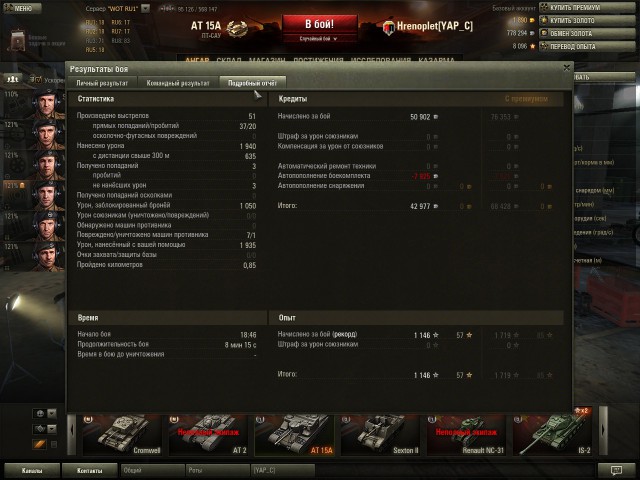Screen dimensions: 640x480
Task: Click the Продолжительность боя 8 мин 15 с row
Action: [x=167, y=344]
